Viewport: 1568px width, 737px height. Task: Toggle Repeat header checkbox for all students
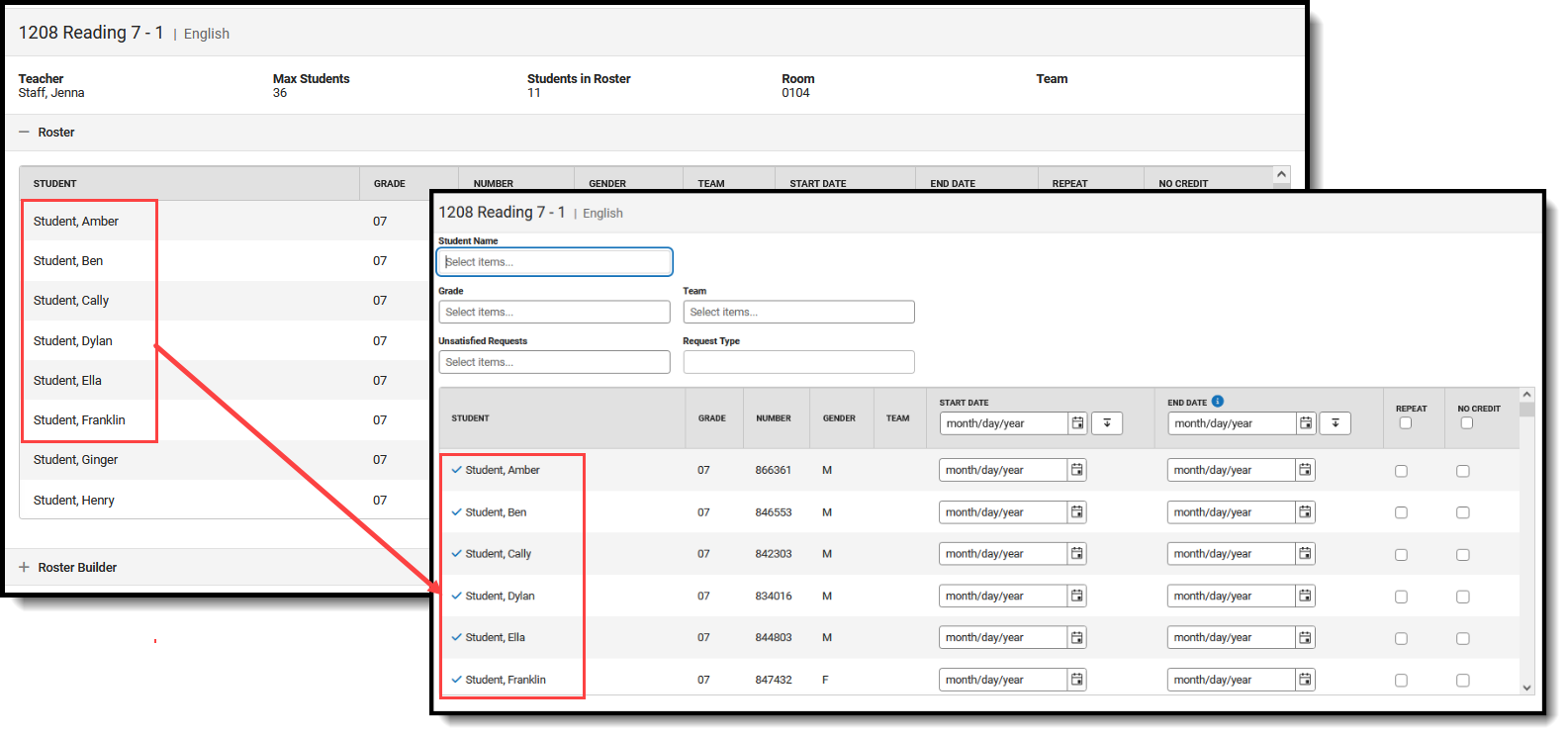(x=1406, y=423)
